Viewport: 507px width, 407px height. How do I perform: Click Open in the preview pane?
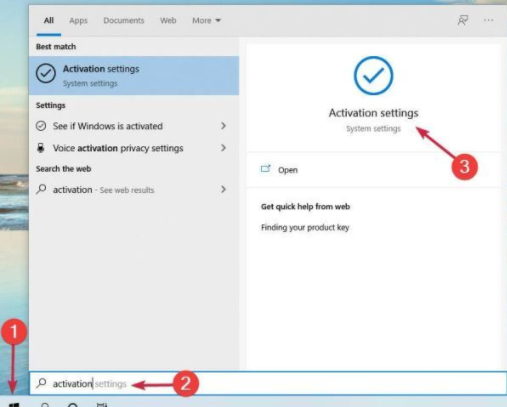[x=288, y=170]
